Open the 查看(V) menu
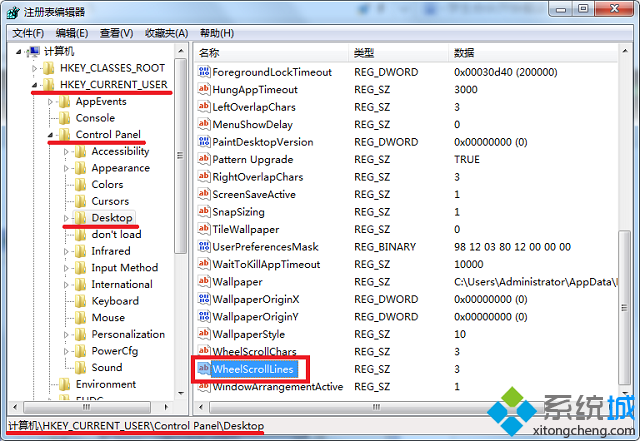This screenshot has width=640, height=441. coord(117,33)
